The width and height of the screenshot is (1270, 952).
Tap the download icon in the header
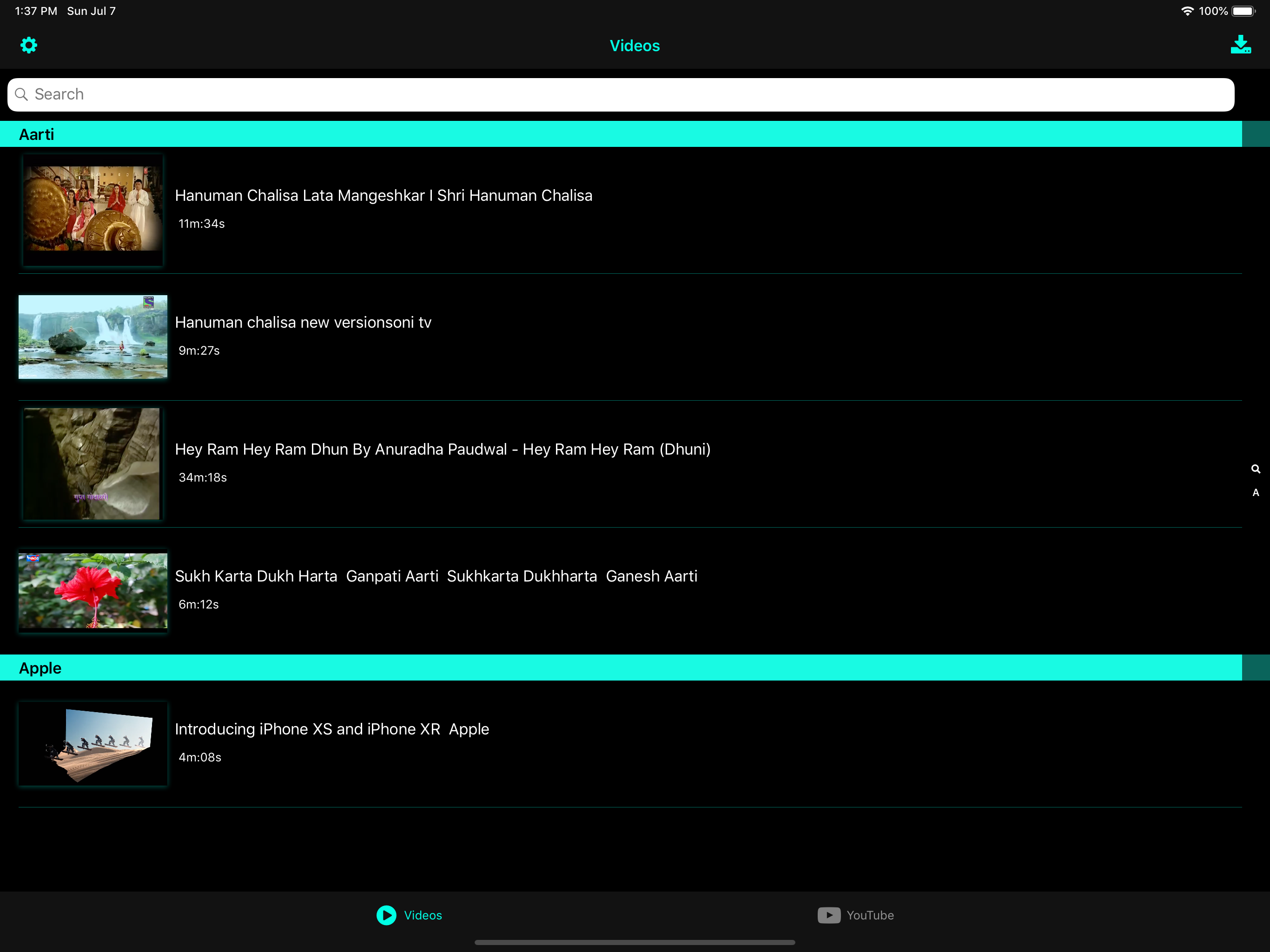[1241, 45]
